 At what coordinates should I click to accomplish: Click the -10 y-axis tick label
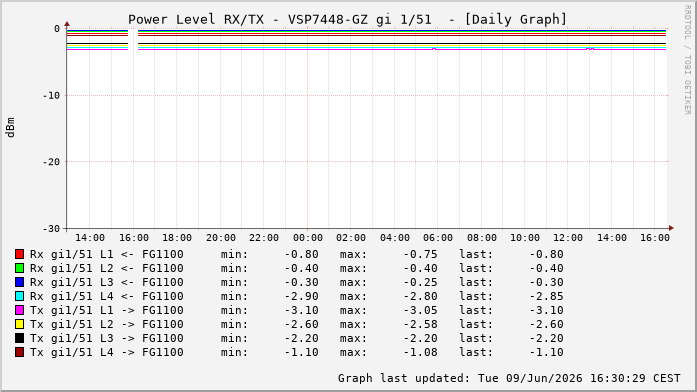[51, 96]
